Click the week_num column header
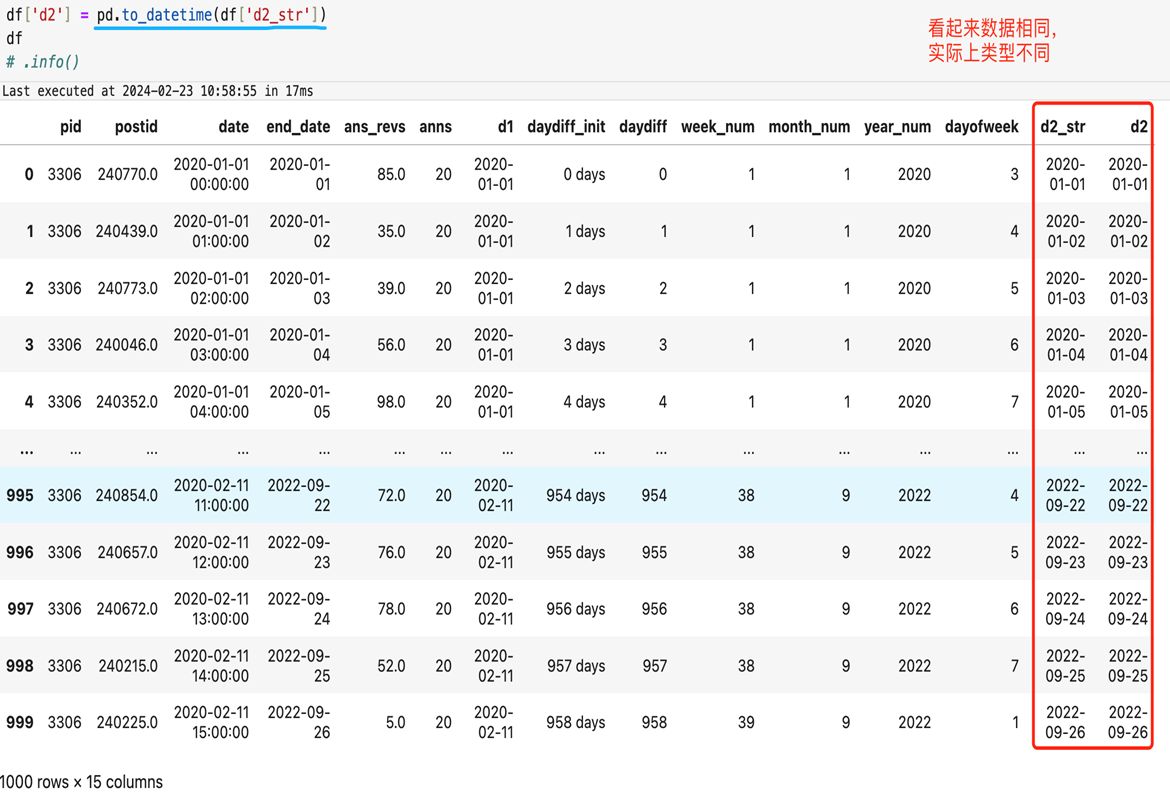This screenshot has width=1170, height=801. pyautogui.click(x=717, y=127)
